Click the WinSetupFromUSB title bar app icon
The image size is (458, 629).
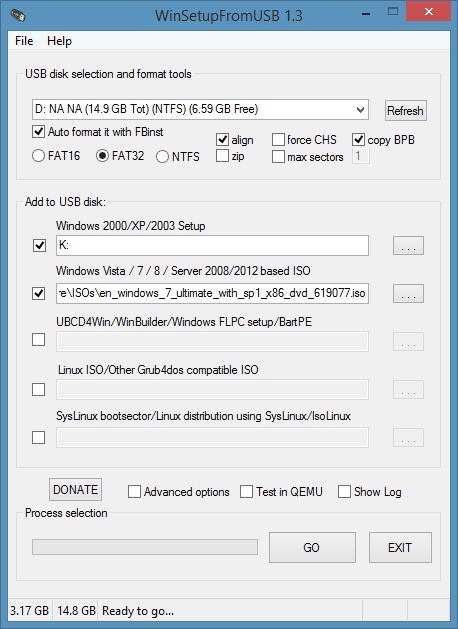18,16
